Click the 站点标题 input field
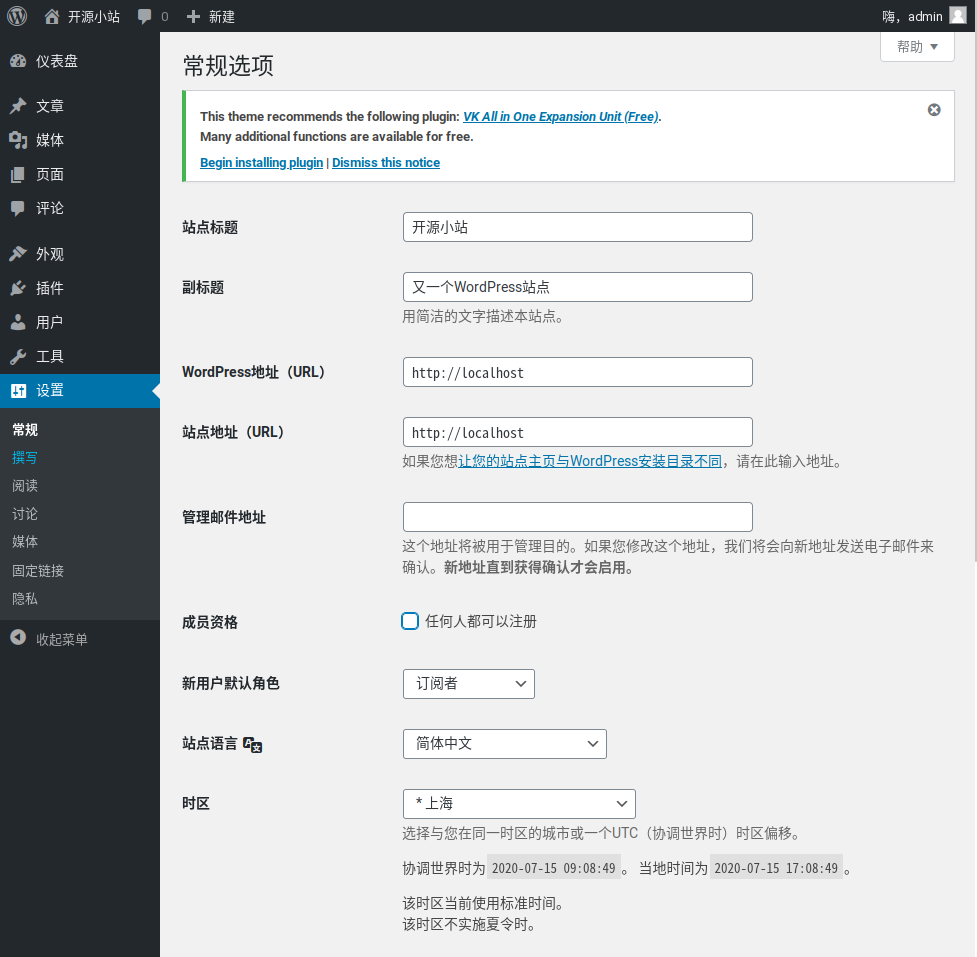Image resolution: width=977 pixels, height=957 pixels. point(578,227)
